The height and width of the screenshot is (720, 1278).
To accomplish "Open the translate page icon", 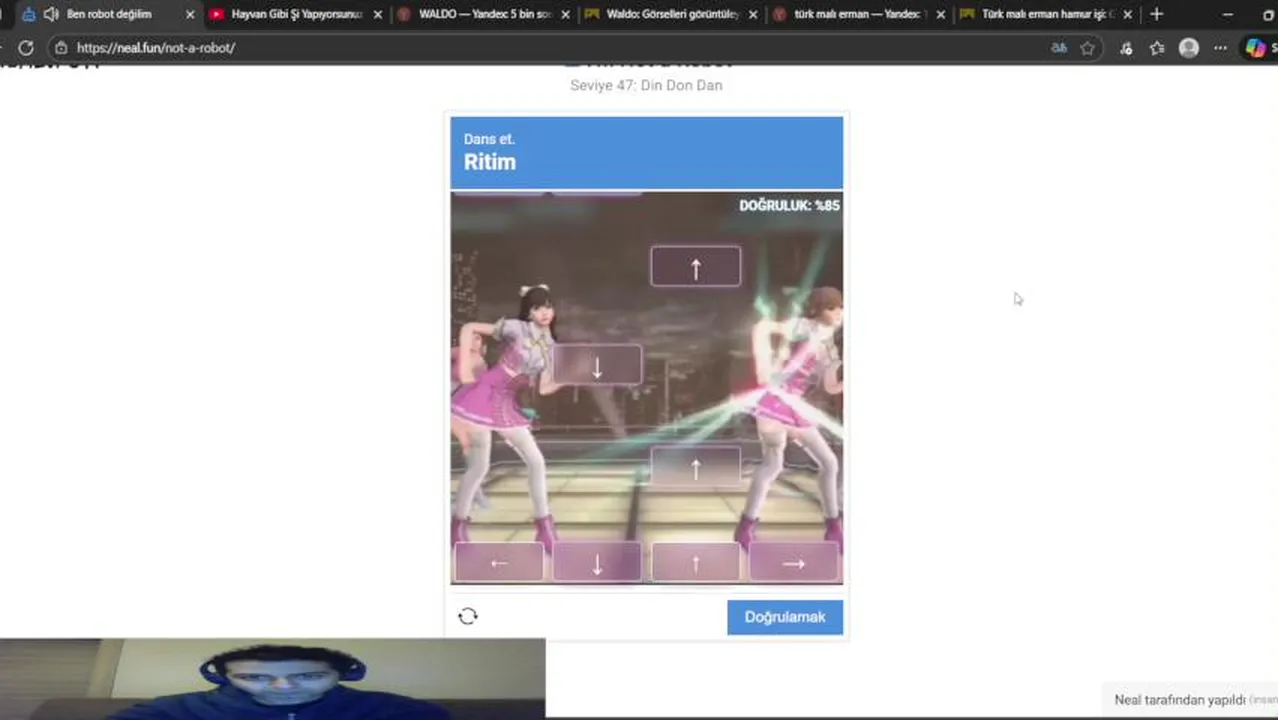I will 1059,48.
